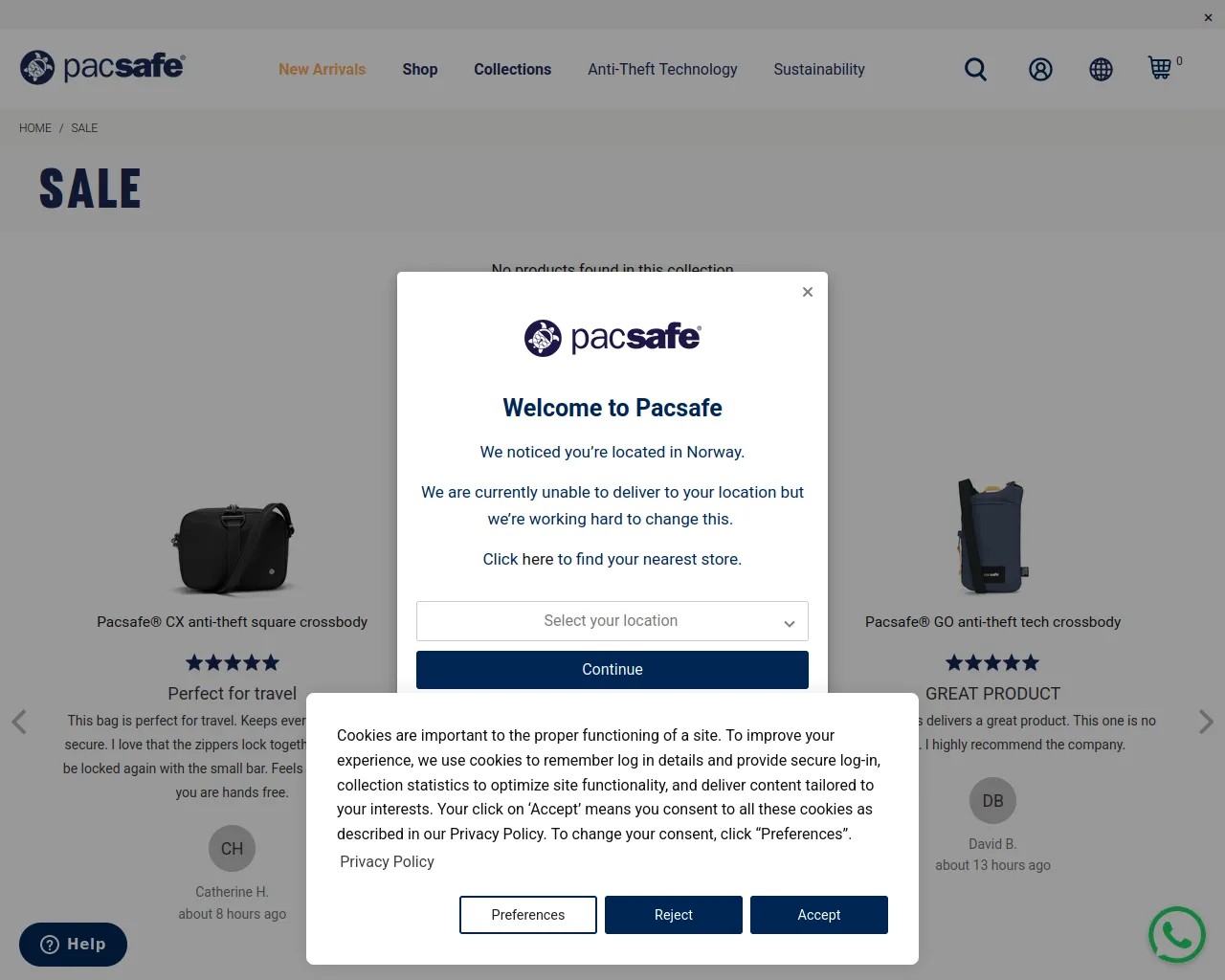Open the Shop menu
The height and width of the screenshot is (980, 1225).
(x=420, y=69)
